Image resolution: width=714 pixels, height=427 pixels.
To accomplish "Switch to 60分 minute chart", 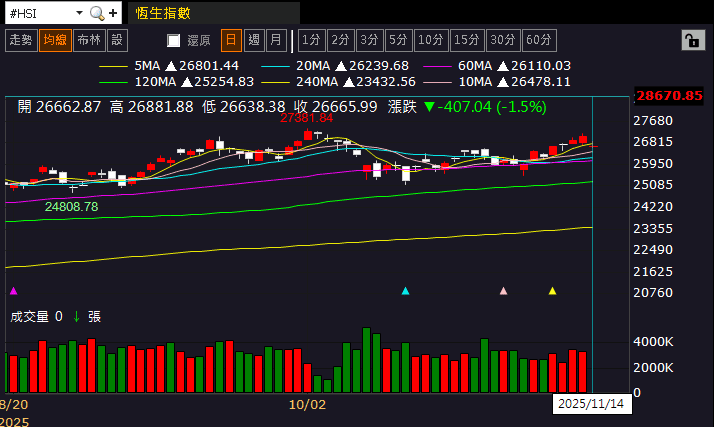I will [538, 40].
